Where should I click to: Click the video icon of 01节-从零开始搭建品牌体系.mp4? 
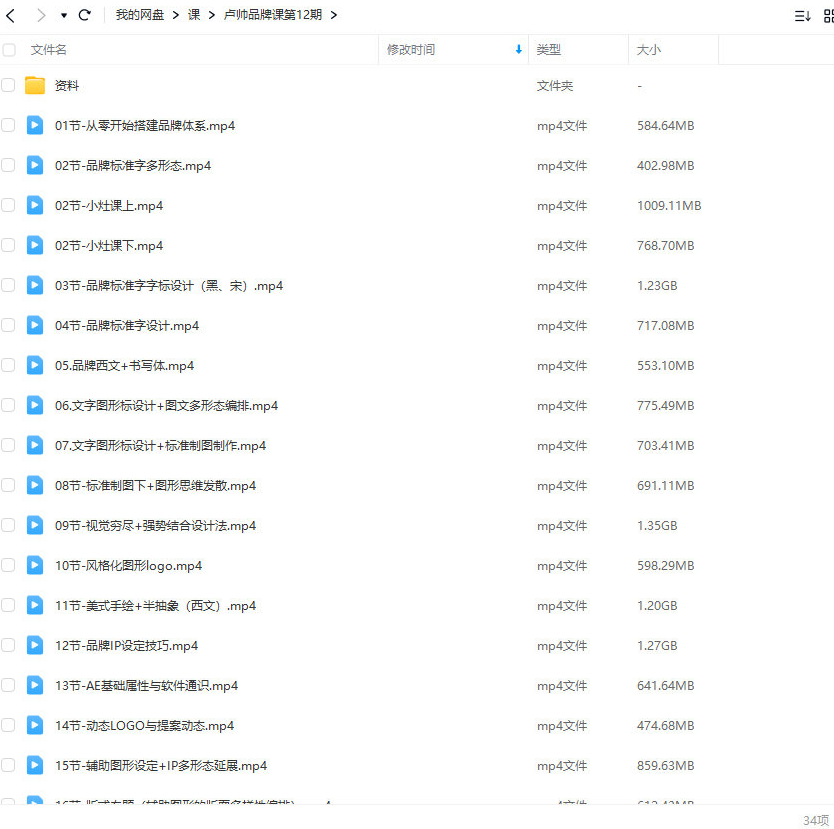tap(34, 125)
